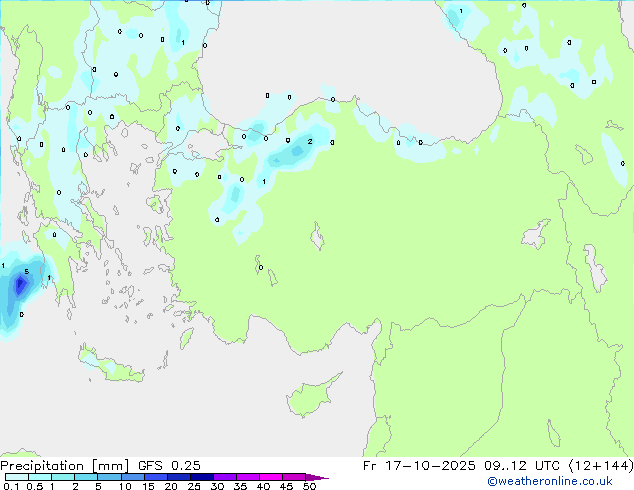Click the 'GFS 0.25' model label

[169, 466]
